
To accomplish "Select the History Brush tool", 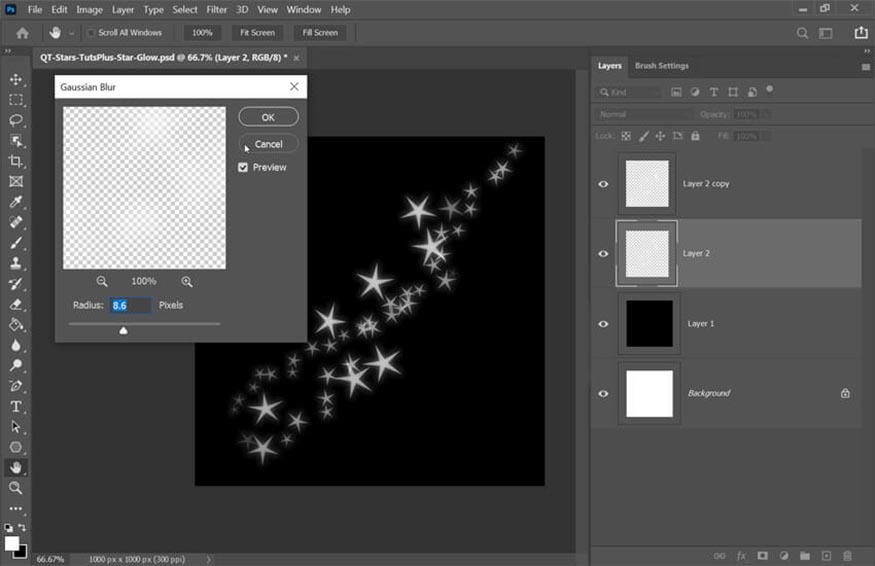I will coord(16,284).
